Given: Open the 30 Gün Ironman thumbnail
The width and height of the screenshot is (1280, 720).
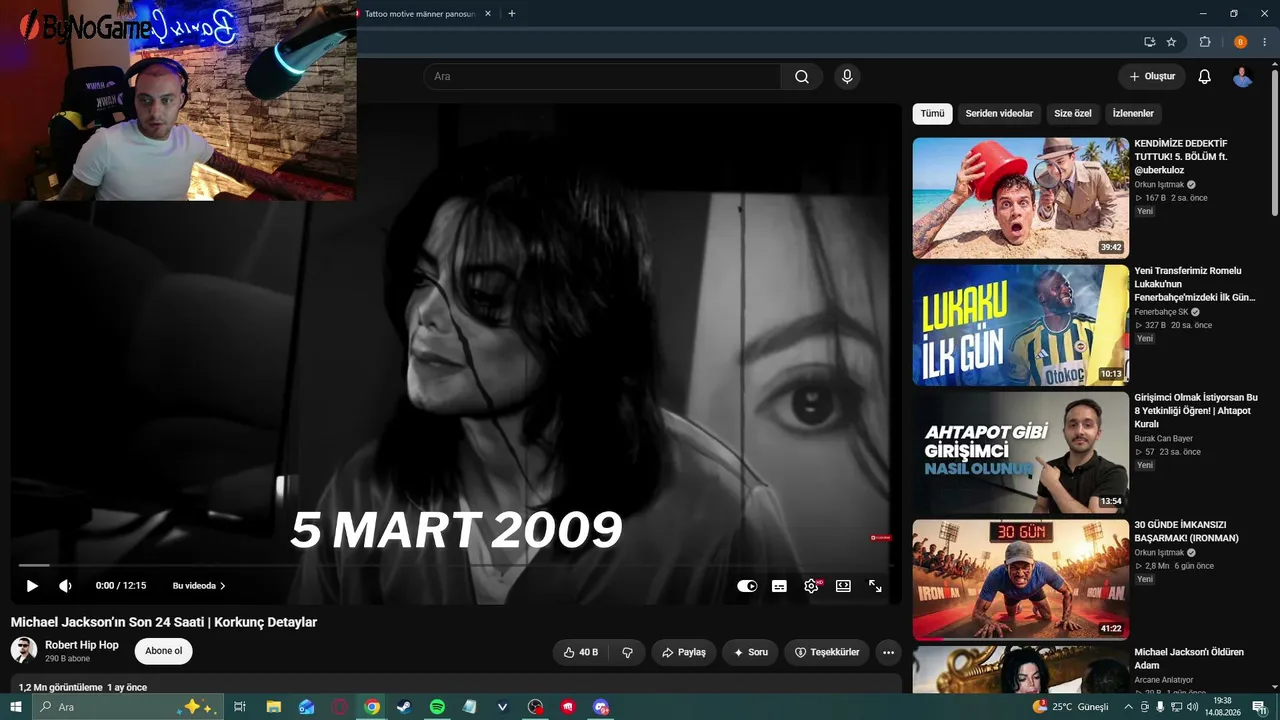Looking at the screenshot, I should [1020, 579].
